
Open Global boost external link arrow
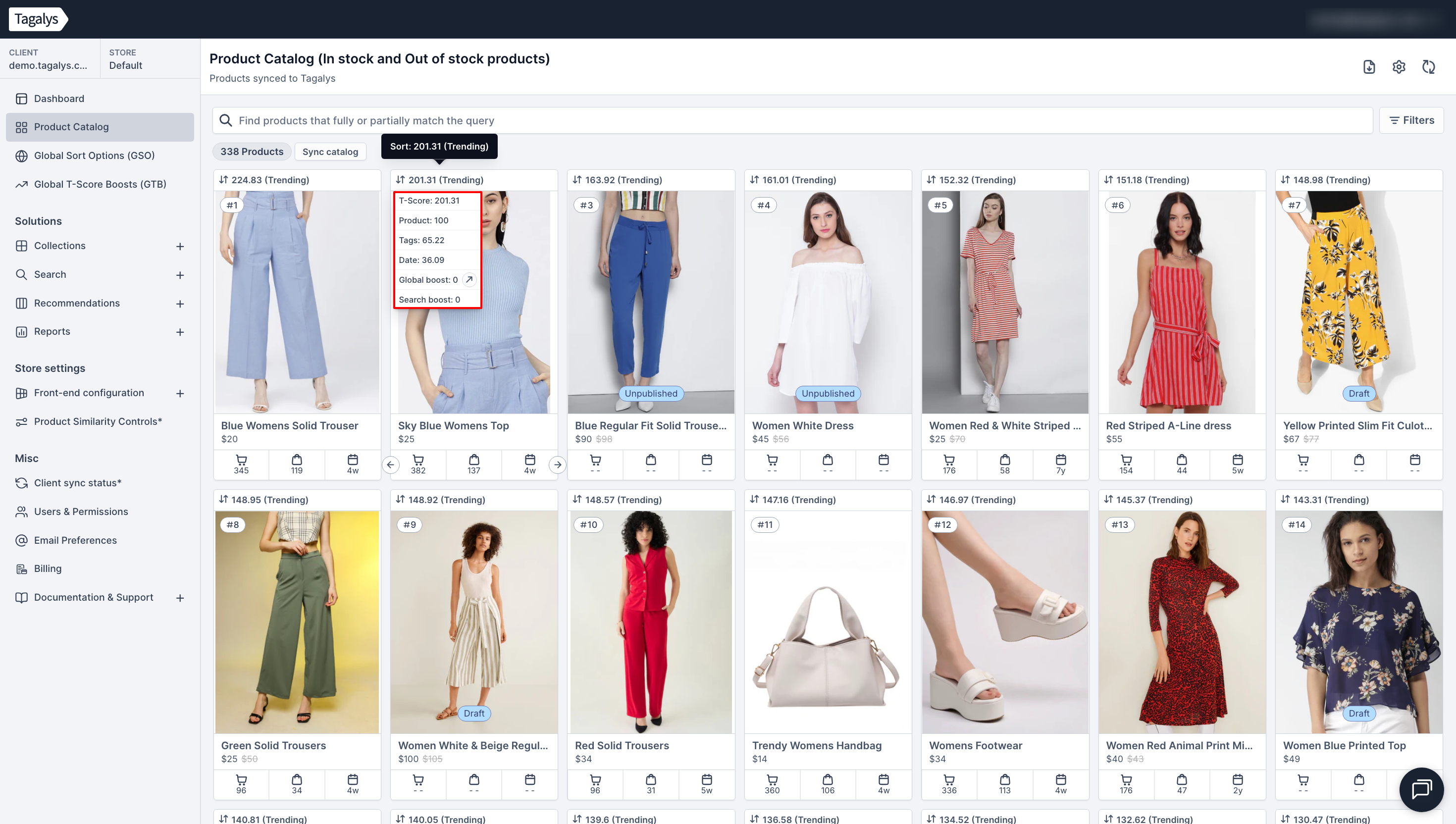[x=469, y=280]
